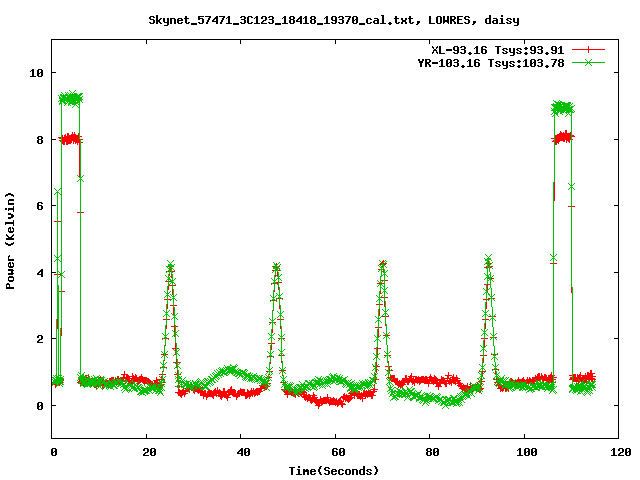Click the x-axis tick label 20
The height and width of the screenshot is (480, 640).
pos(149,452)
